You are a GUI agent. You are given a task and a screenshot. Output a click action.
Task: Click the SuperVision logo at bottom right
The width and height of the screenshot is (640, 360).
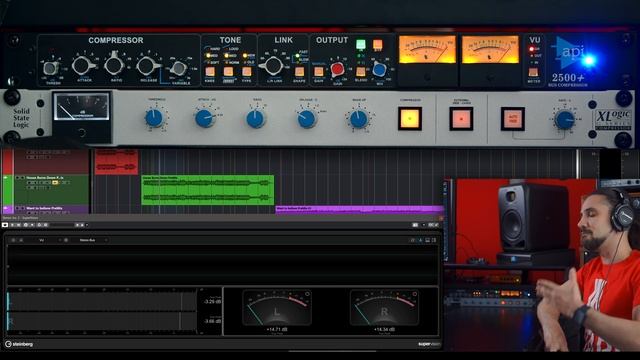429,344
